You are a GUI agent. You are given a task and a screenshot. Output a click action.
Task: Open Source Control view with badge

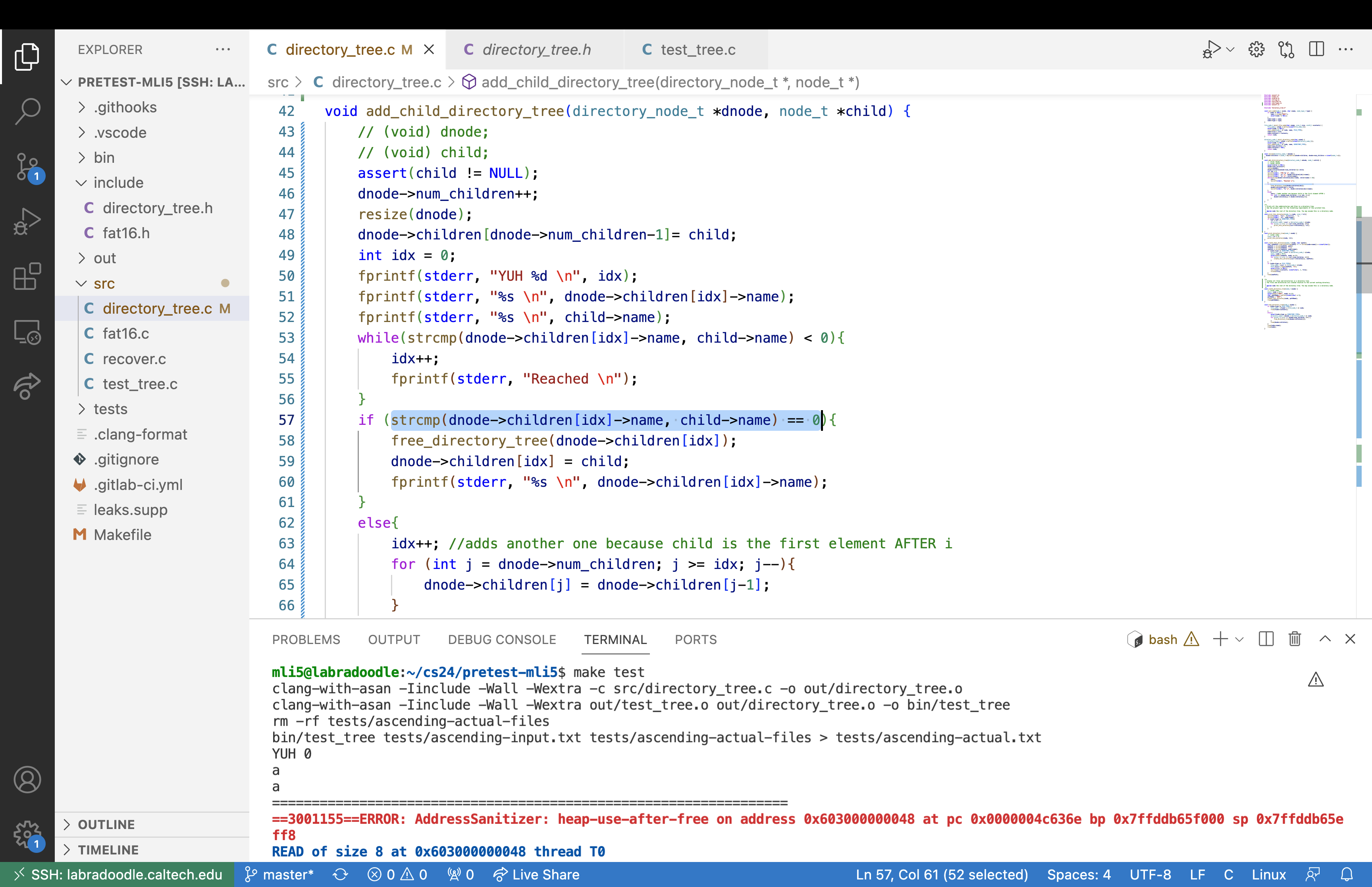pos(27,166)
